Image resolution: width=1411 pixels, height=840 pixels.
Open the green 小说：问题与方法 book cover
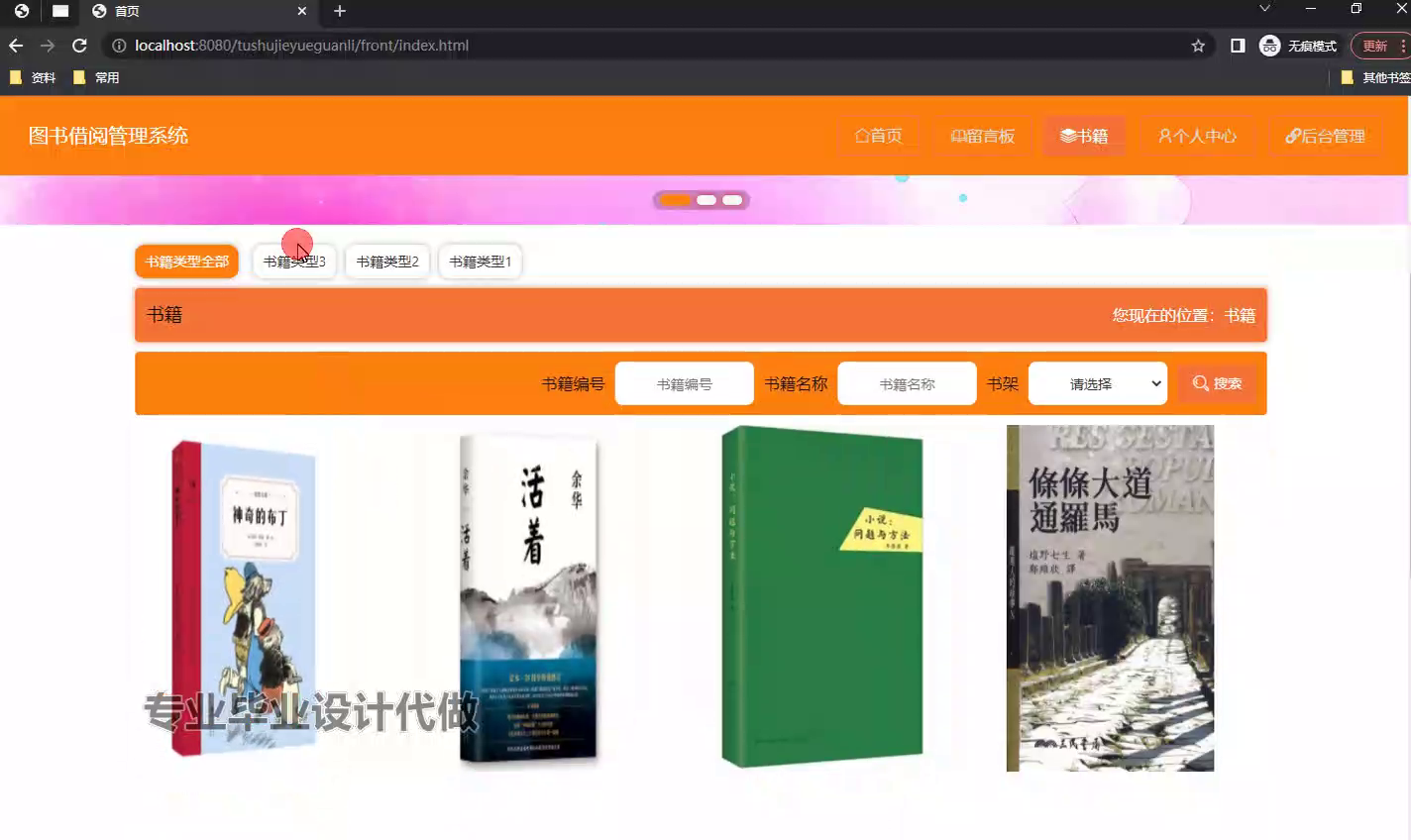coord(821,597)
